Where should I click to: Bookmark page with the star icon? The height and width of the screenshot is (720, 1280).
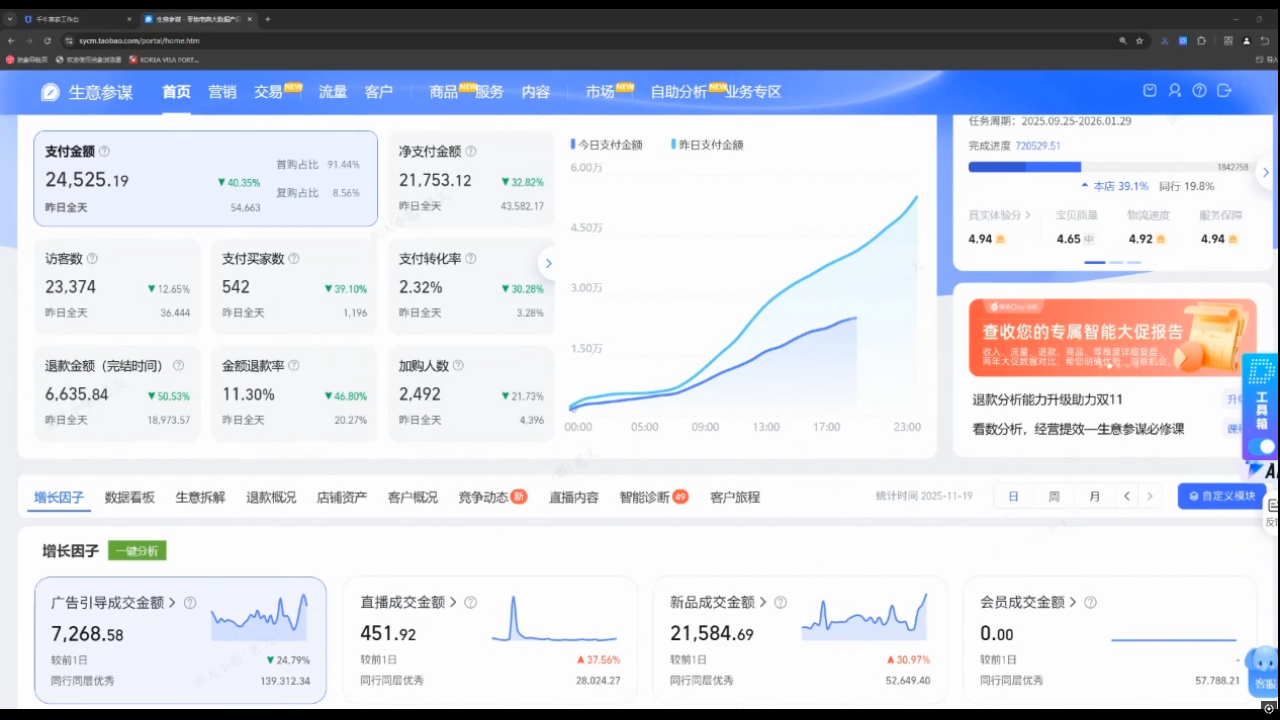(x=1140, y=41)
